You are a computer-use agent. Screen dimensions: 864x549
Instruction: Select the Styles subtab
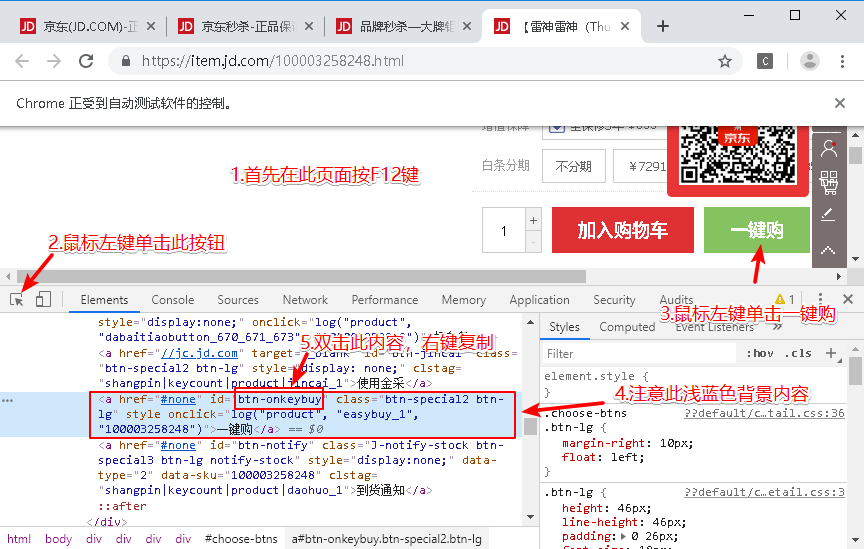(564, 327)
